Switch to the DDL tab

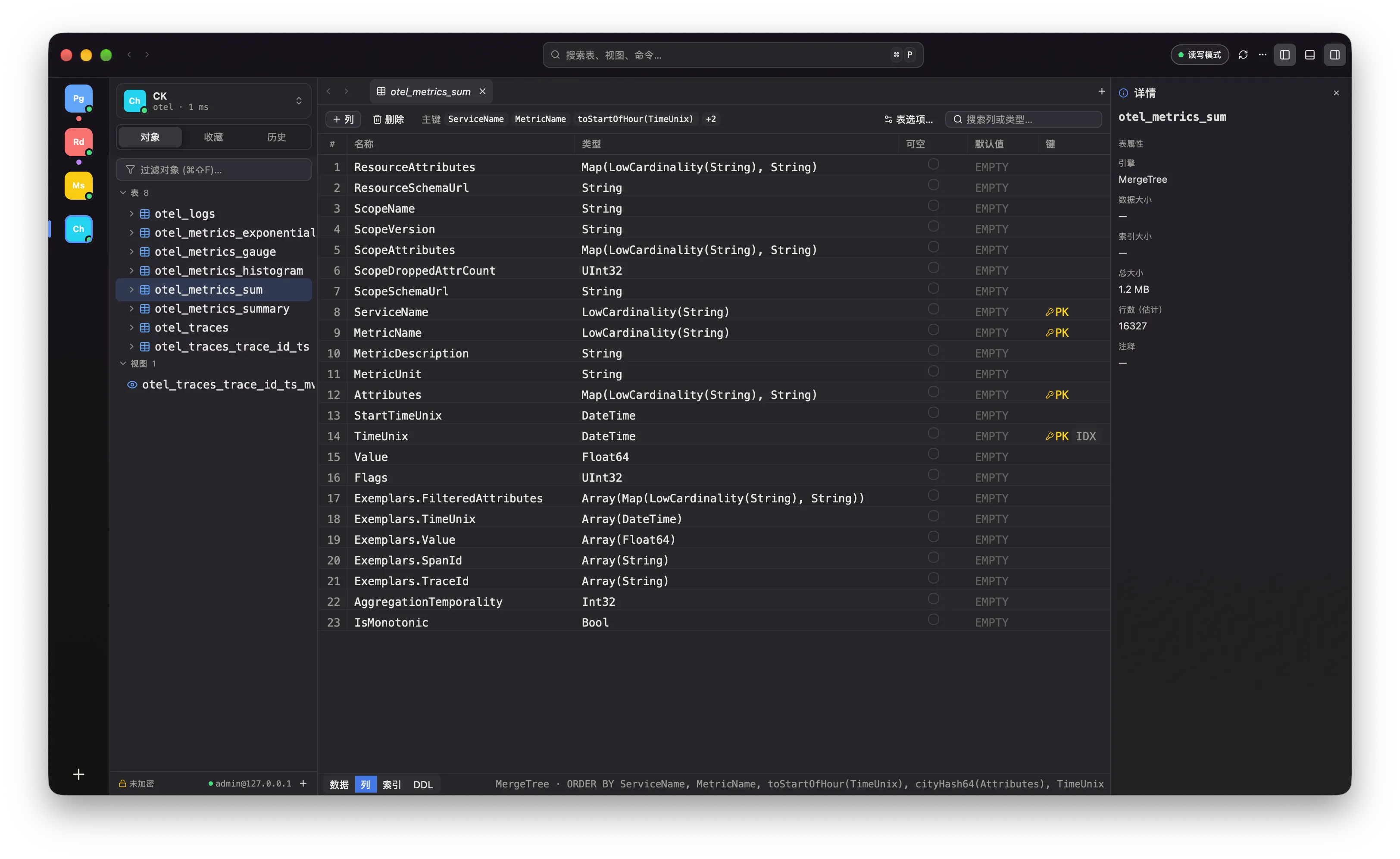click(423, 784)
